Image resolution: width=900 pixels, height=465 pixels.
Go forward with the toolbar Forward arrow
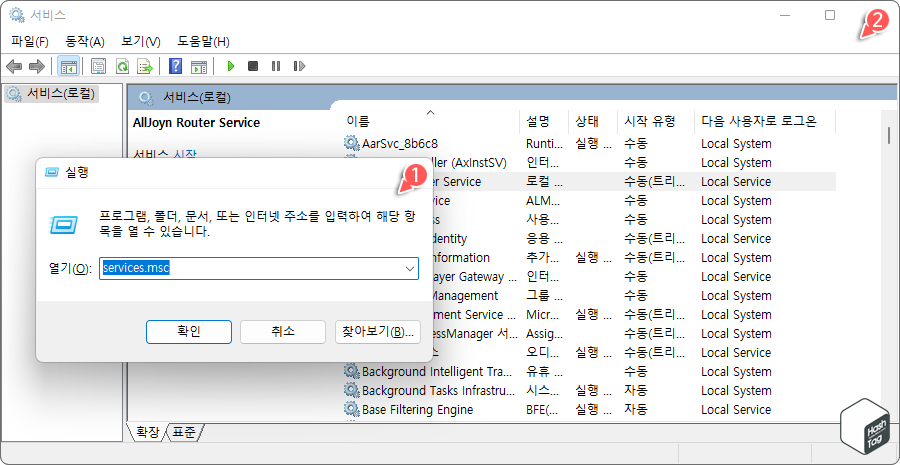click(x=37, y=67)
